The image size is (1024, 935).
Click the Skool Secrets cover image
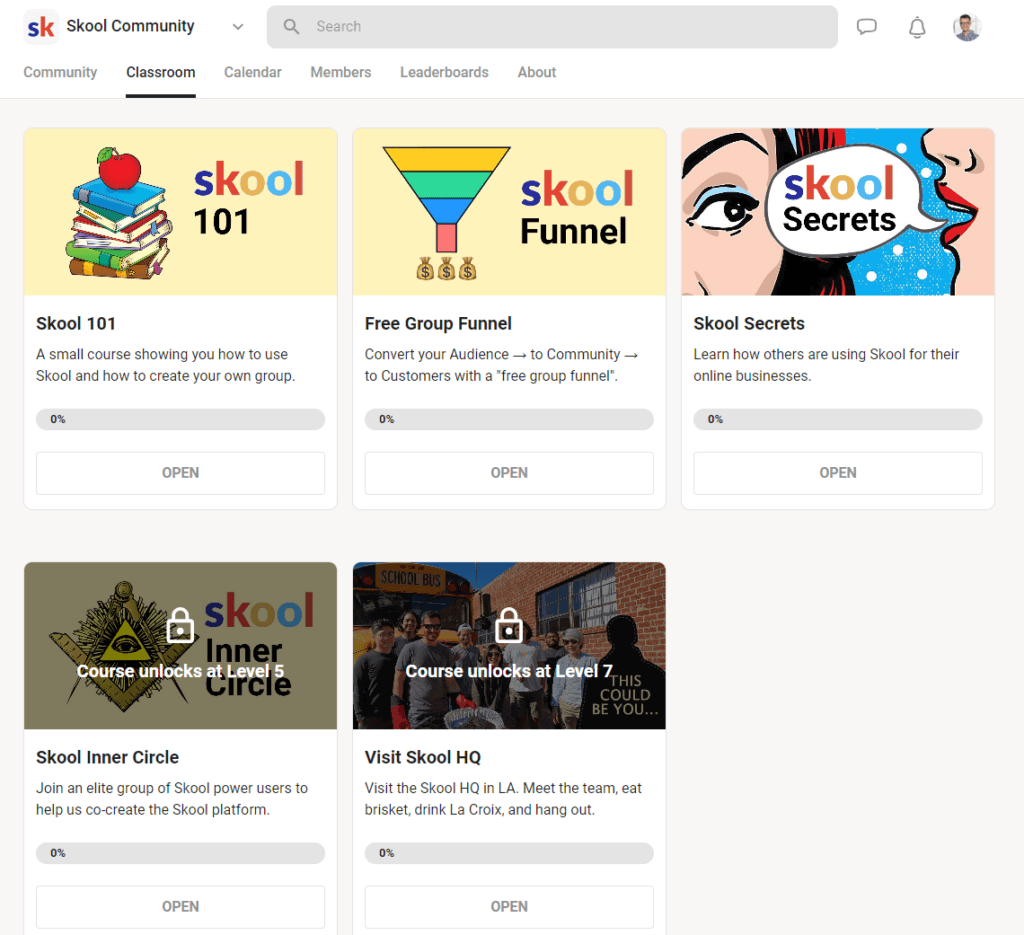click(837, 211)
